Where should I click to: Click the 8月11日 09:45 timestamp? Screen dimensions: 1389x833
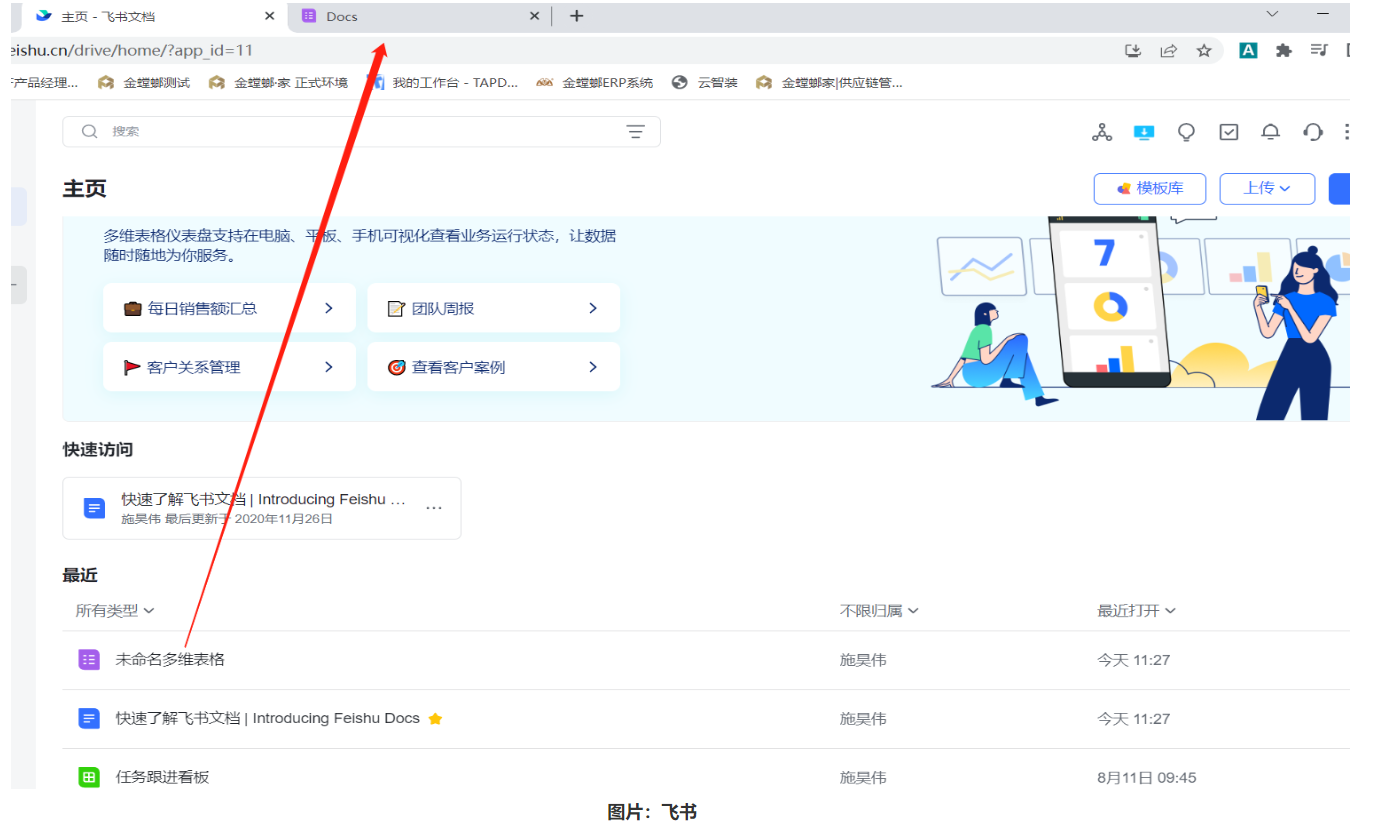coord(1147,777)
